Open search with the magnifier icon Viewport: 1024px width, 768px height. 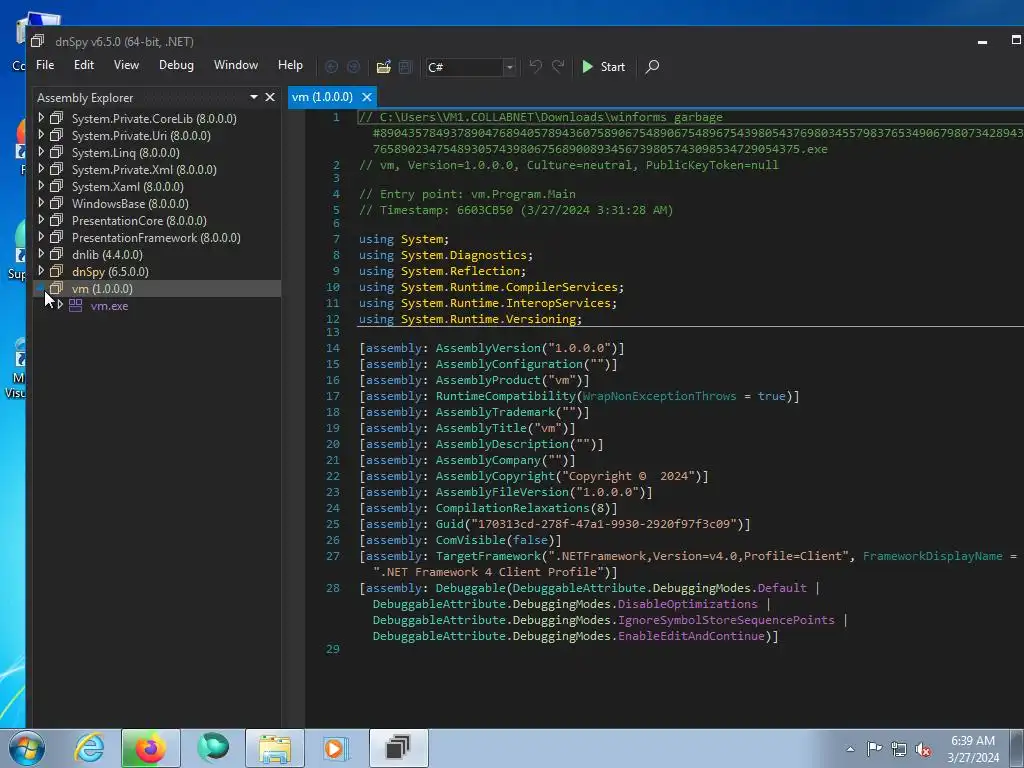click(x=652, y=67)
